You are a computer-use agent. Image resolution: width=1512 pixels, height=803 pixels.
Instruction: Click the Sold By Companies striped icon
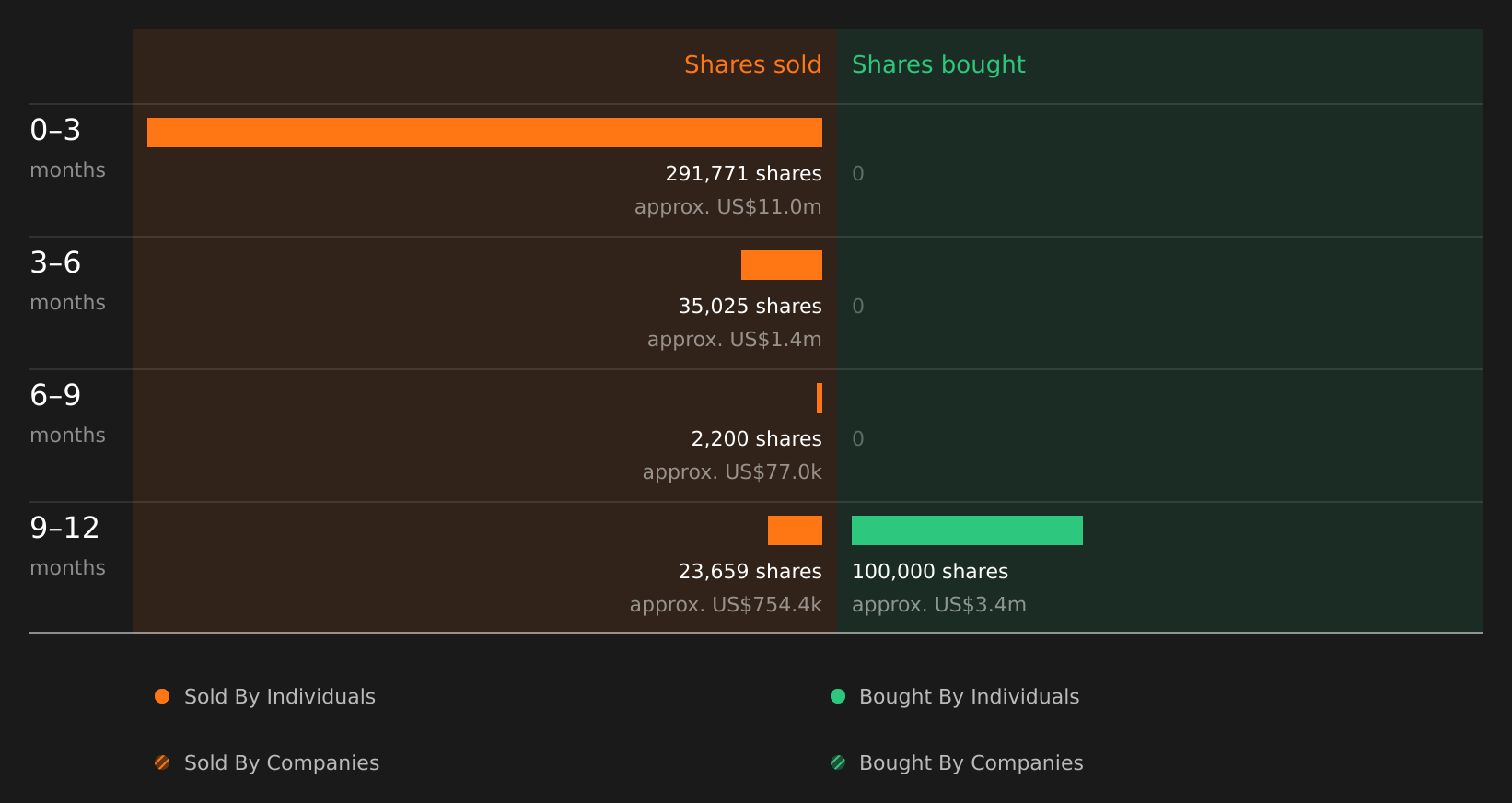162,762
